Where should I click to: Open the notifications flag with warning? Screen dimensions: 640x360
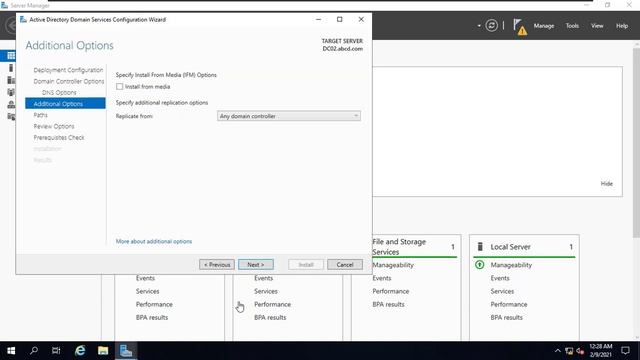click(x=520, y=27)
